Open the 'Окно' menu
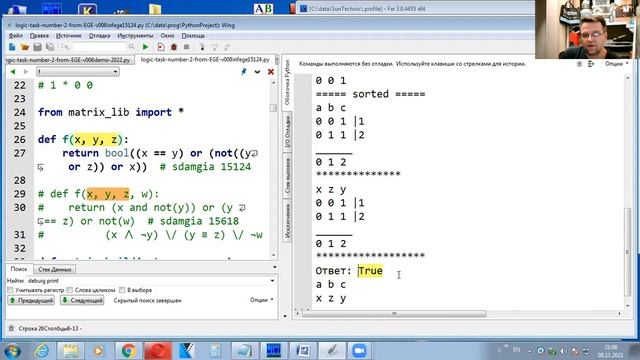This screenshot has width=640, height=360. click(x=167, y=36)
